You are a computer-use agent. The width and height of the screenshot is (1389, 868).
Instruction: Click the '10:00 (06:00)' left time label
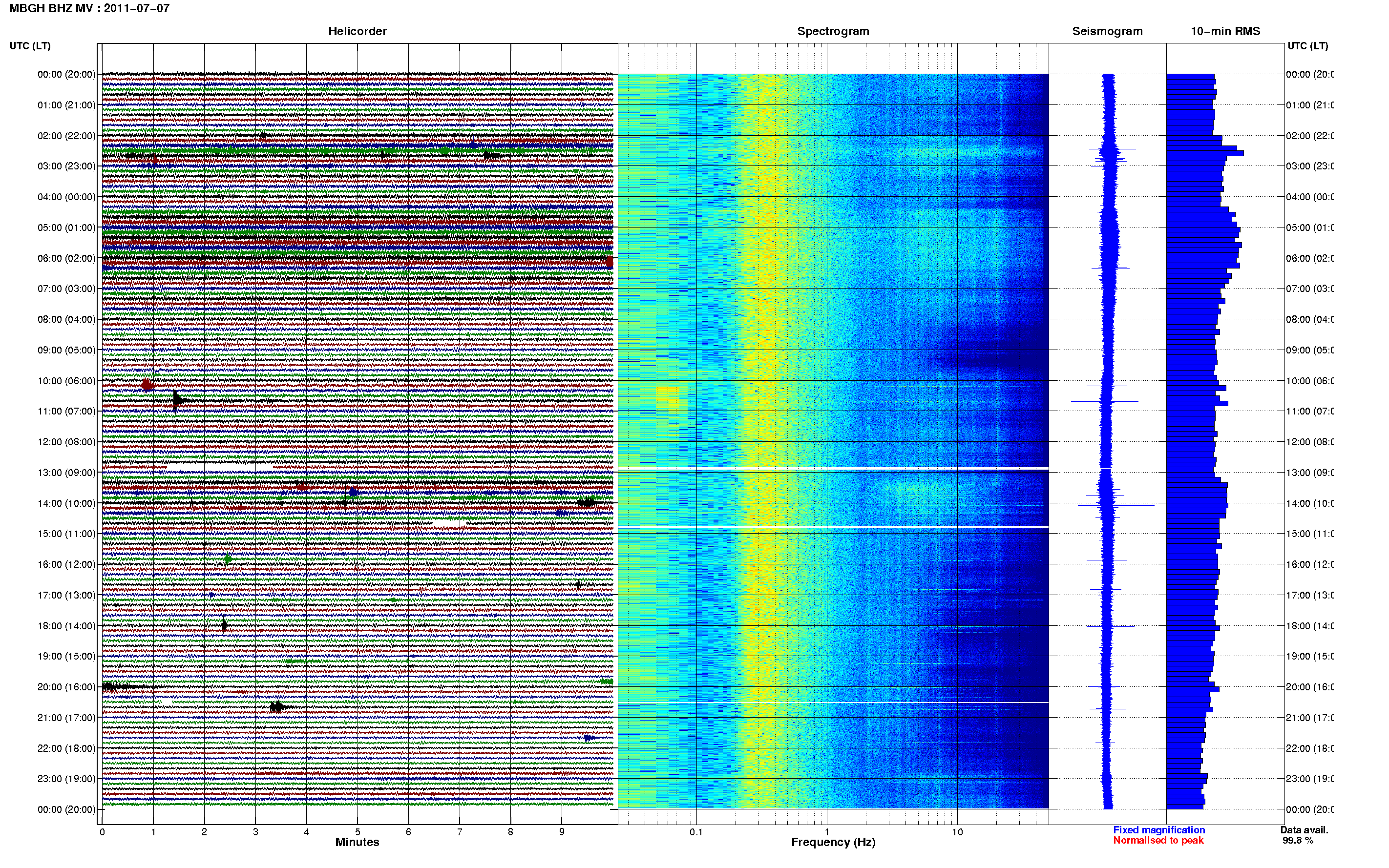66,381
